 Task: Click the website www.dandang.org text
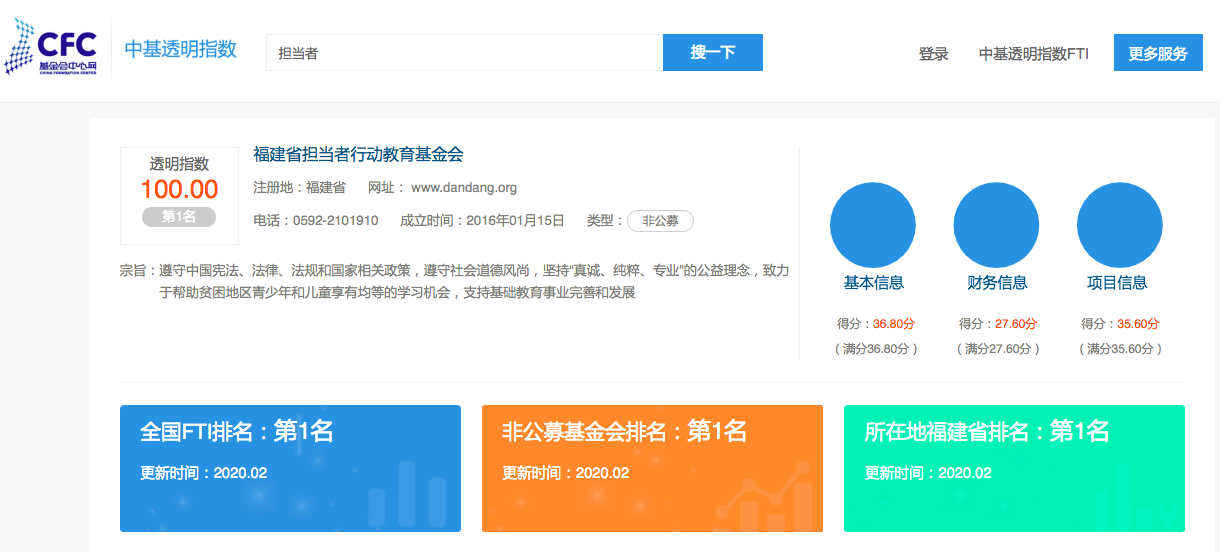[464, 188]
